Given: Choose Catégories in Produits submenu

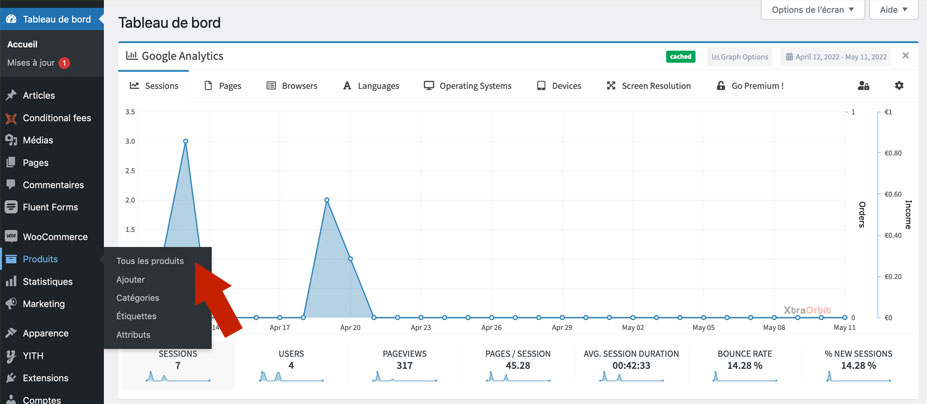Looking at the screenshot, I should 137,298.
